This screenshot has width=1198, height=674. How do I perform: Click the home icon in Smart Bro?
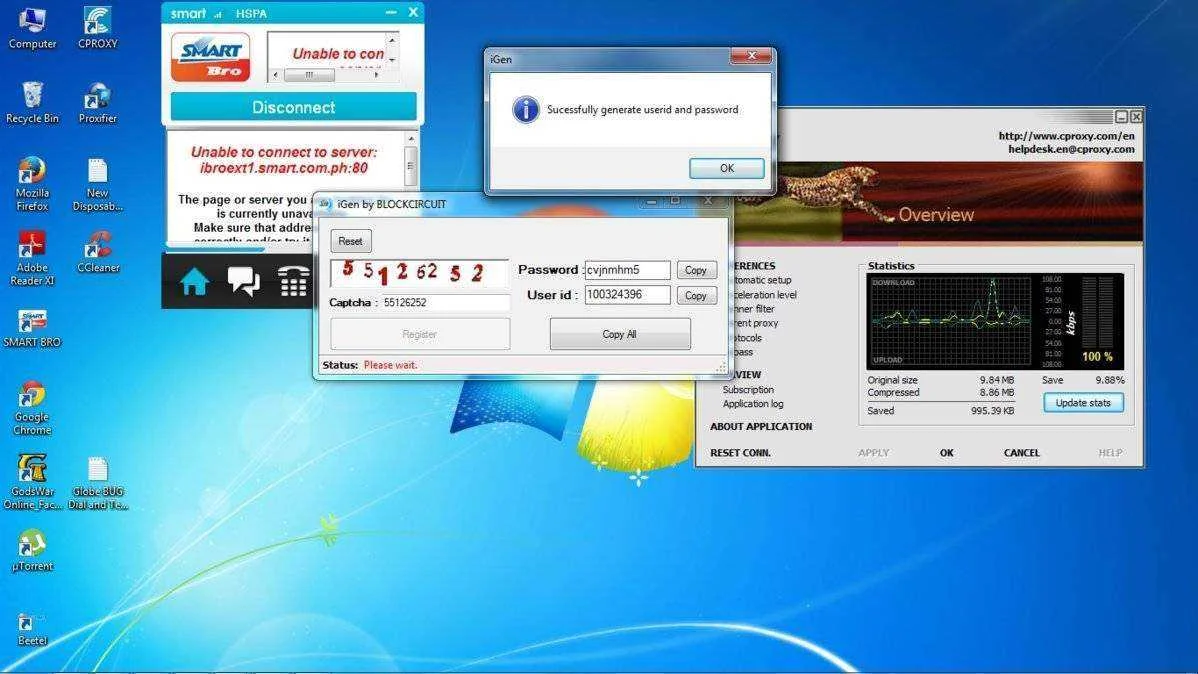coord(194,281)
